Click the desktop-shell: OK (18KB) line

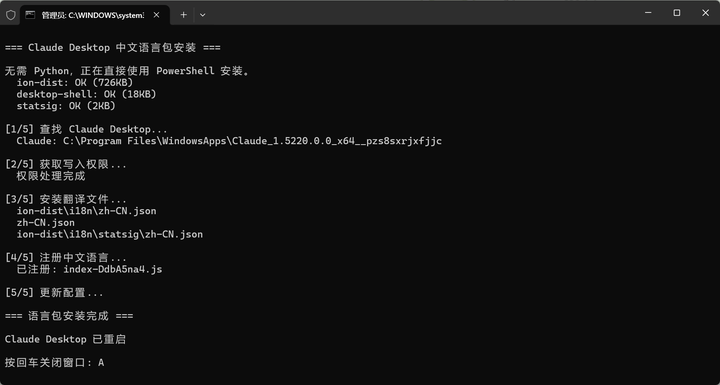click(x=86, y=94)
